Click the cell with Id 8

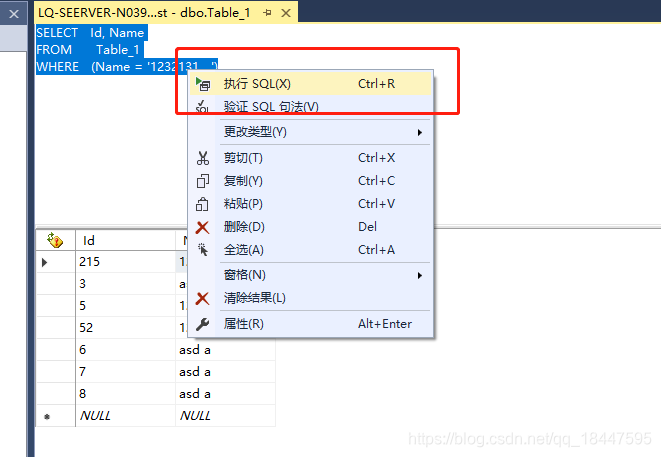(x=125, y=394)
